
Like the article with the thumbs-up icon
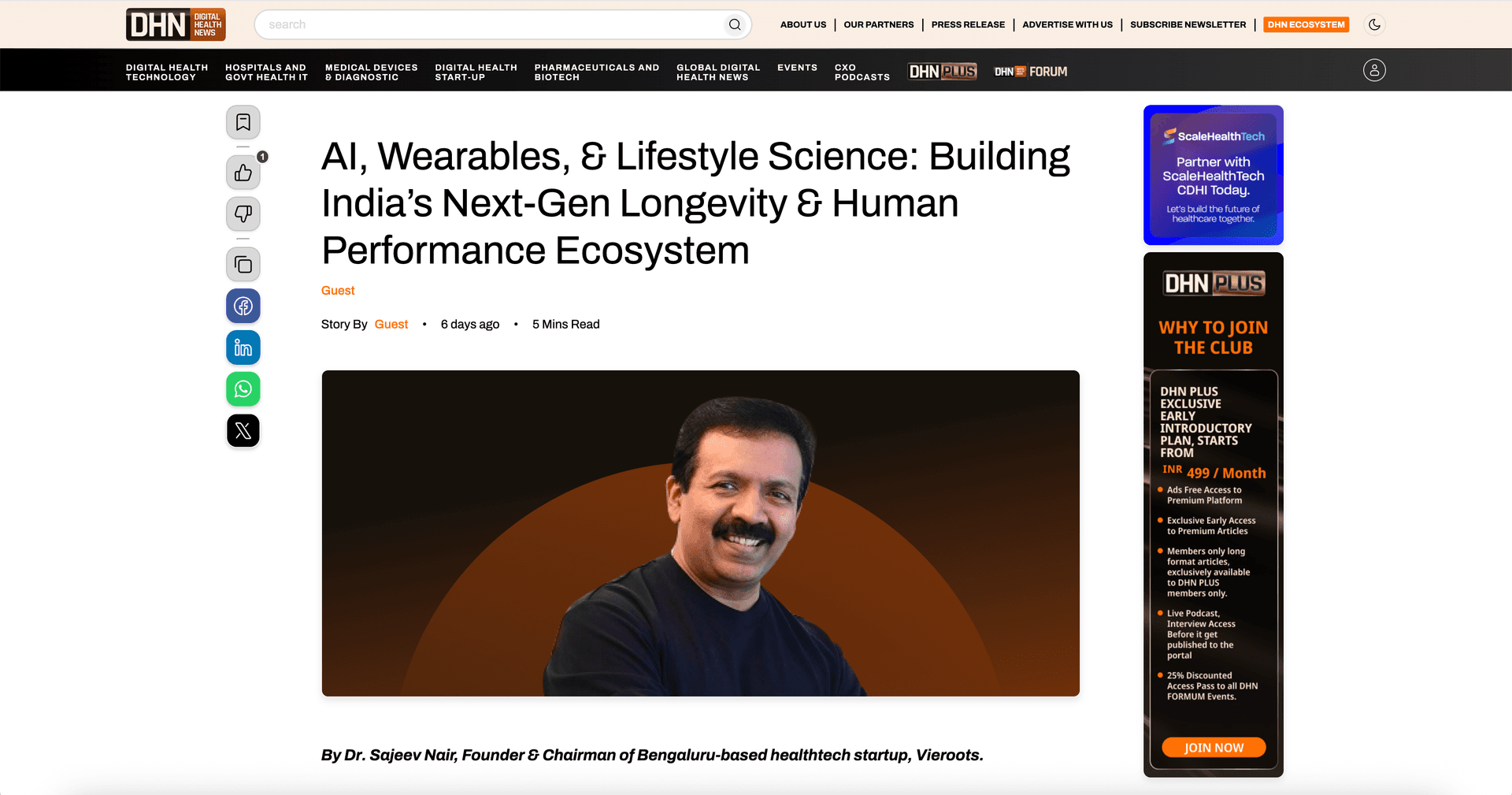pos(243,173)
